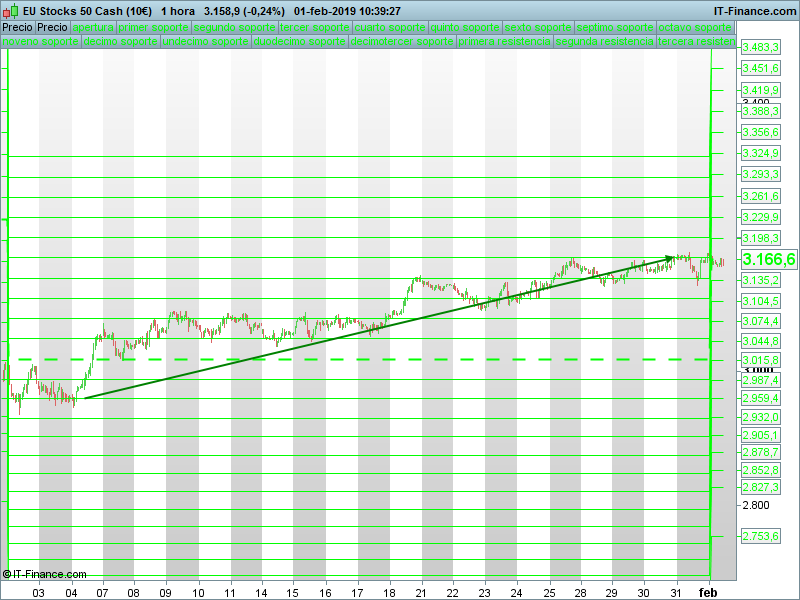The height and width of the screenshot is (600, 800).
Task: Click the 'primera resistencia' label
Action: (x=504, y=43)
